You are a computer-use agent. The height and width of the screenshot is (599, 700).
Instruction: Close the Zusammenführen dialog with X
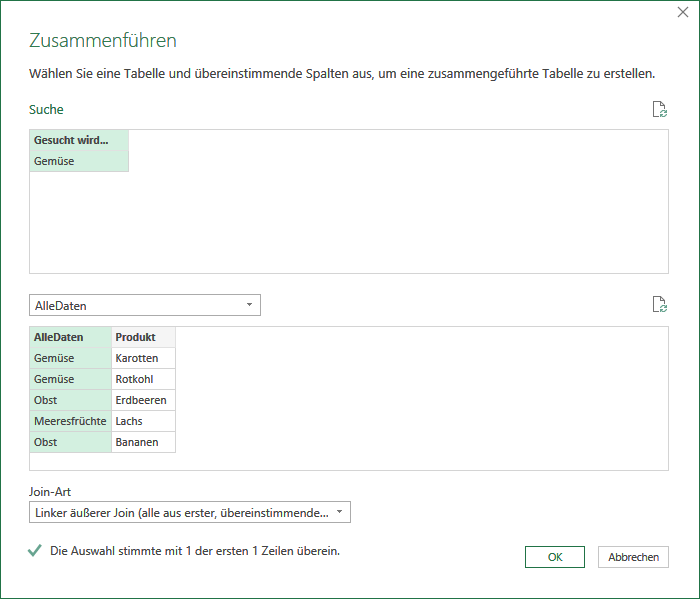[683, 12]
